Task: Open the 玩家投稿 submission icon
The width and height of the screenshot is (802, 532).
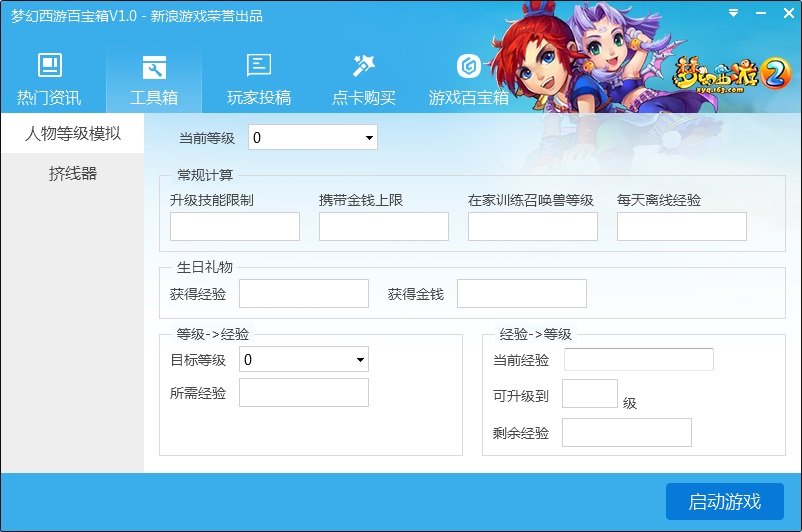Action: [x=259, y=65]
